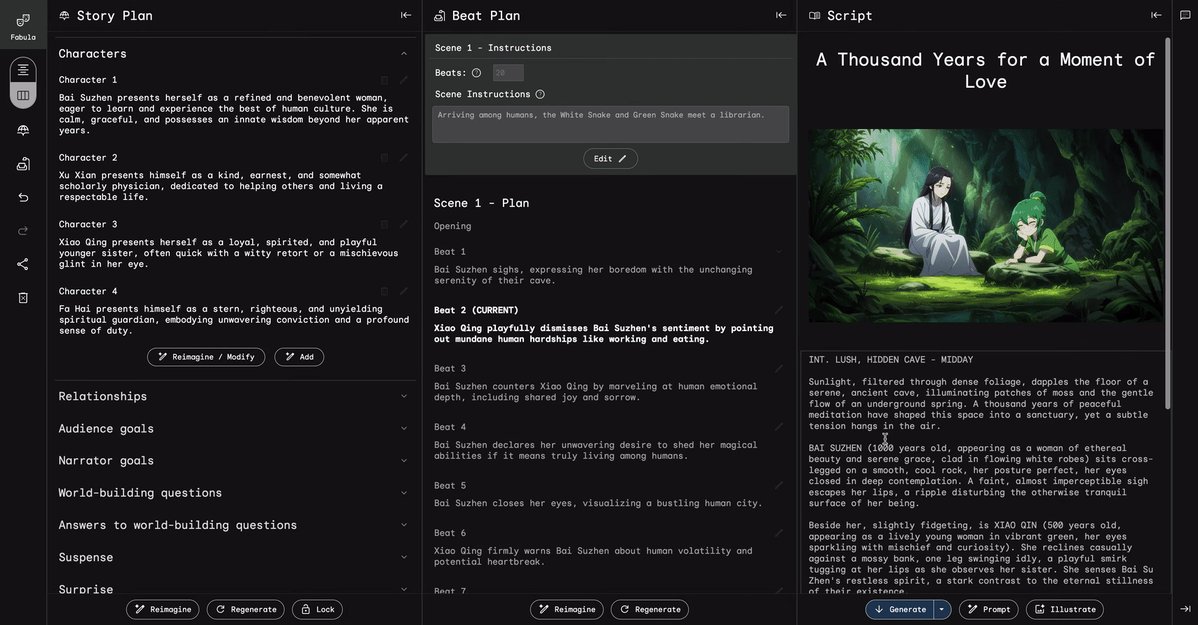Switch to the single text layout toggle

click(x=23, y=69)
